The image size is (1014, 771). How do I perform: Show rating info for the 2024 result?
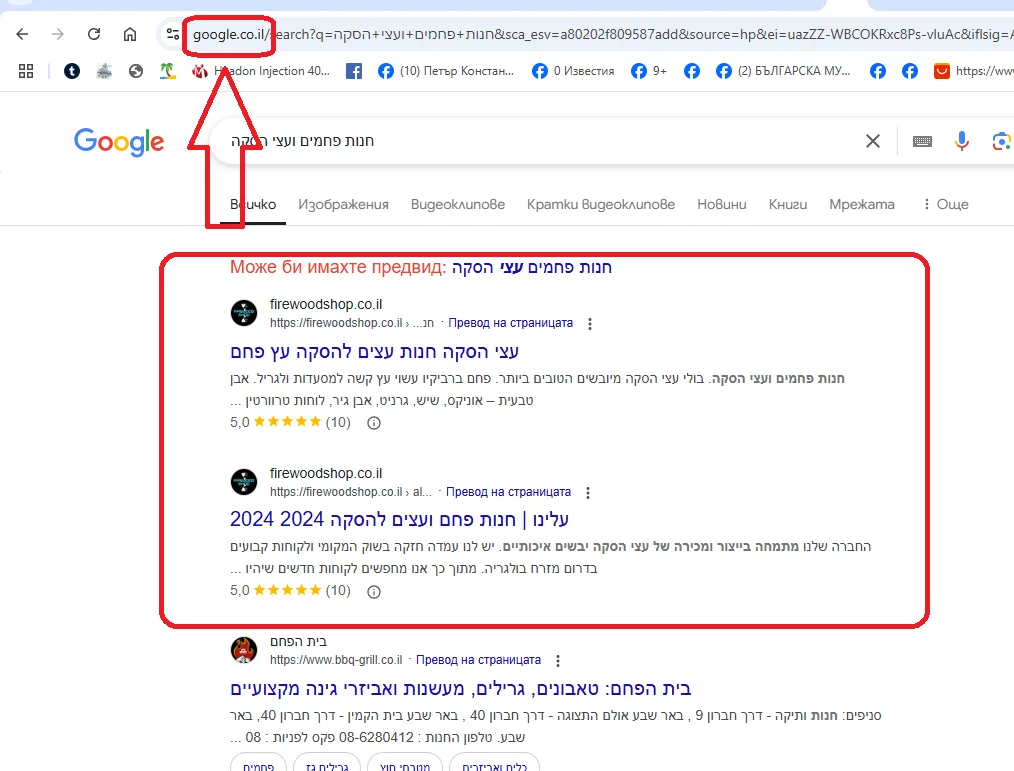pyautogui.click(x=374, y=592)
